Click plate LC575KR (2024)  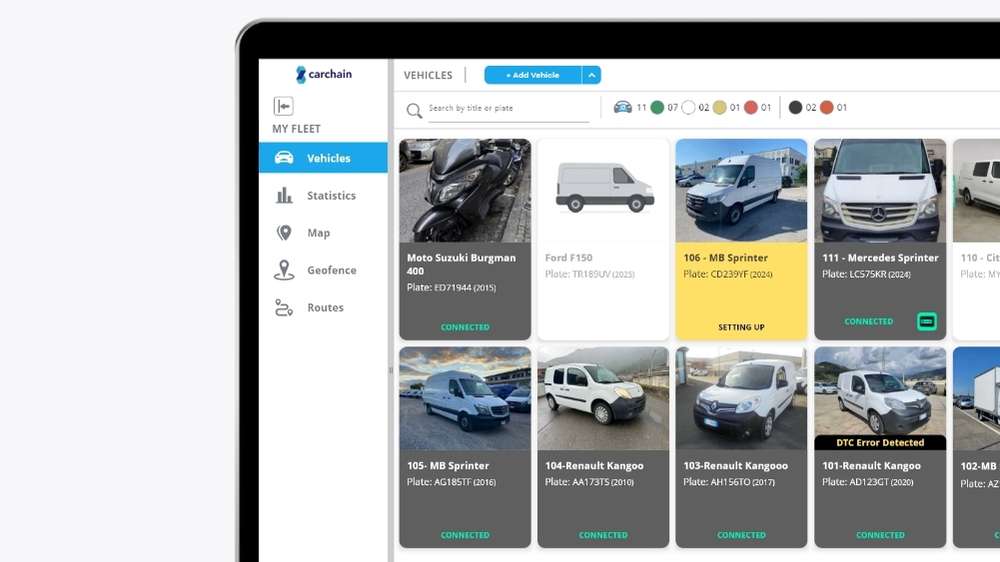pos(866,274)
